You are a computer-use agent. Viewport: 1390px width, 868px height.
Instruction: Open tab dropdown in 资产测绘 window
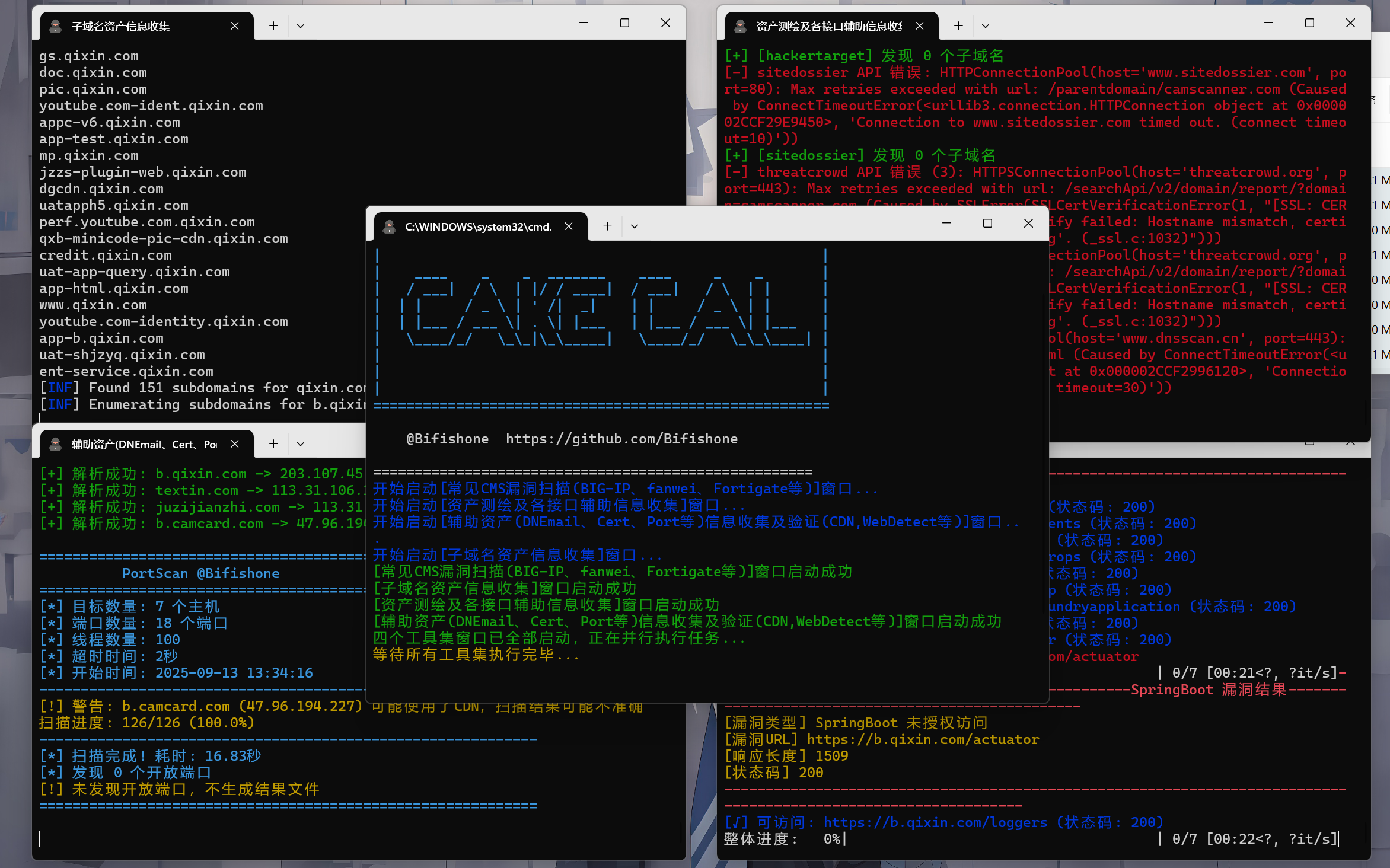pyautogui.click(x=986, y=26)
